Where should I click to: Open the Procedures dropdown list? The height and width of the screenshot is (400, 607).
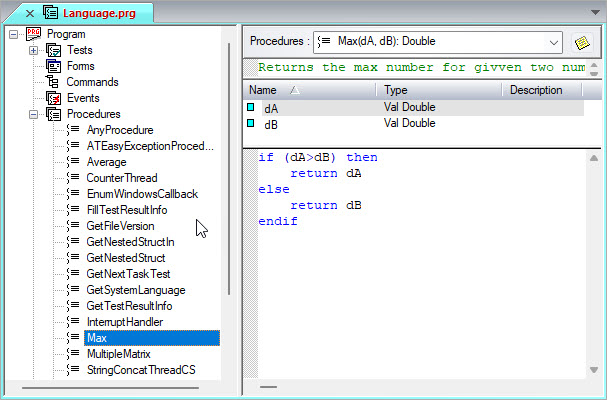[x=554, y=42]
